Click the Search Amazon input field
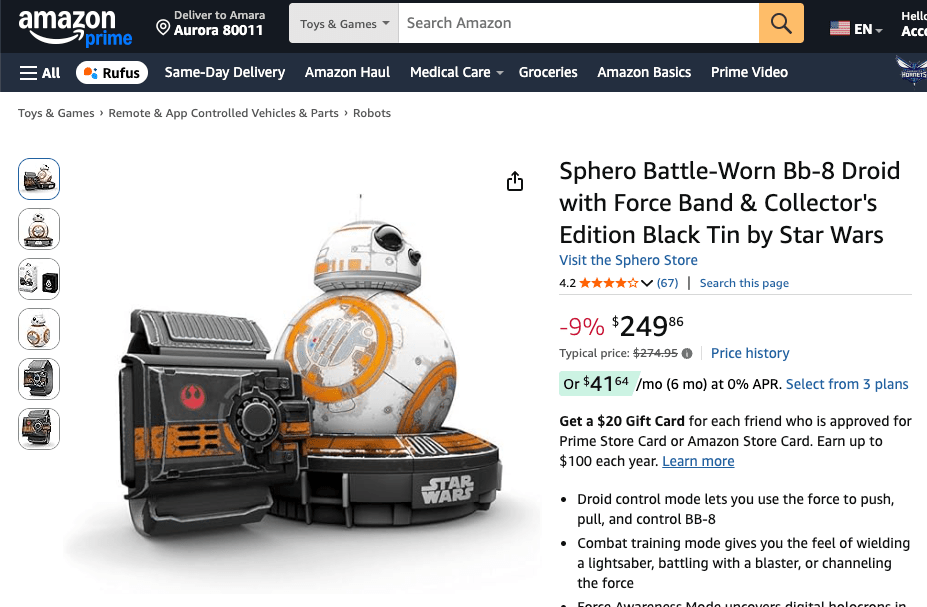Image resolution: width=927 pixels, height=607 pixels. pos(578,23)
